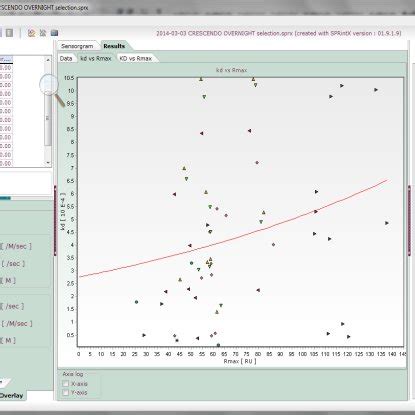Select the Overlay tab at the bottom left
This screenshot has width=415, height=415.
pos(11,396)
